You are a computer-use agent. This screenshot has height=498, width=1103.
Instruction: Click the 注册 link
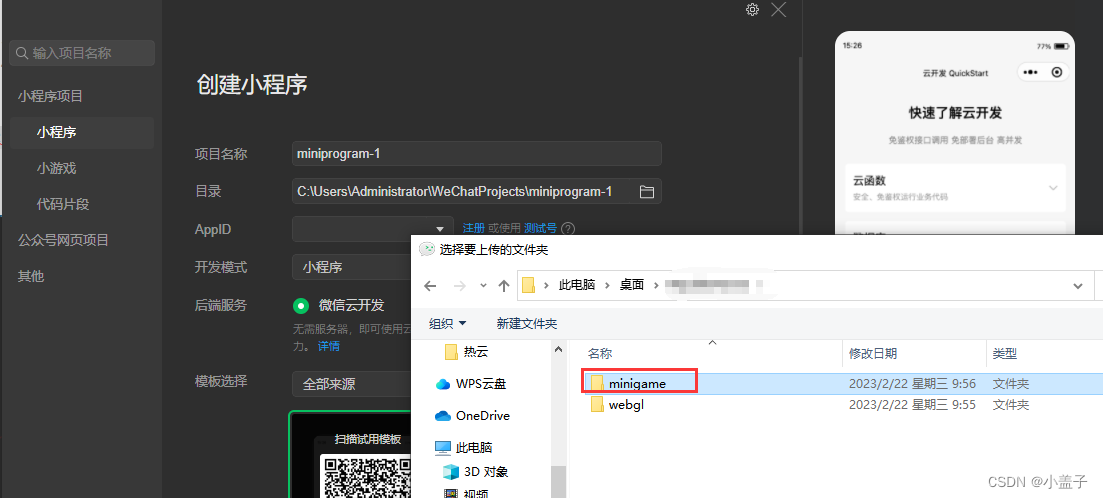pyautogui.click(x=473, y=228)
